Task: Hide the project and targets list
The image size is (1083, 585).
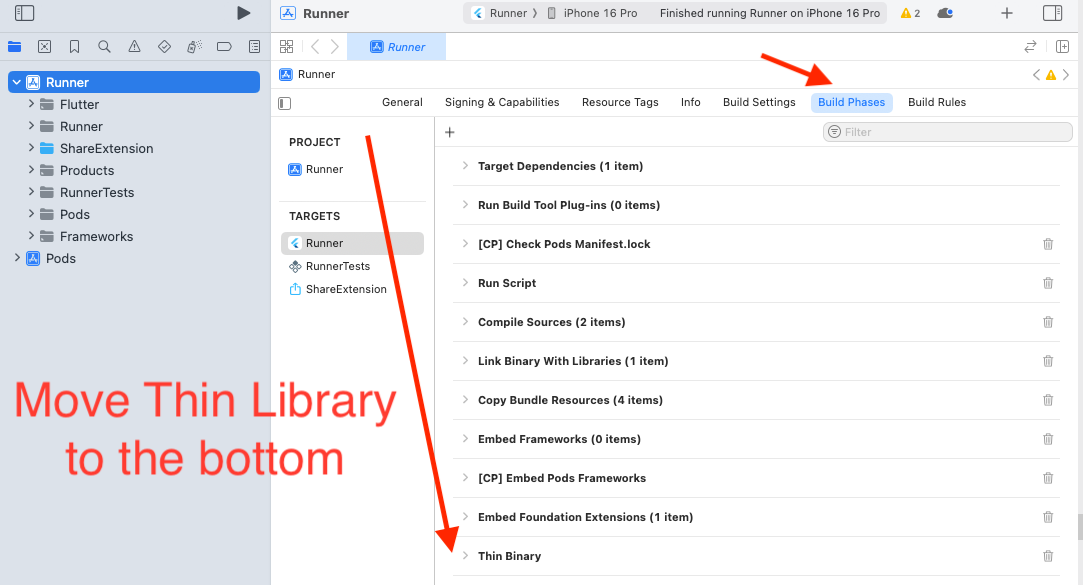Action: (x=285, y=103)
